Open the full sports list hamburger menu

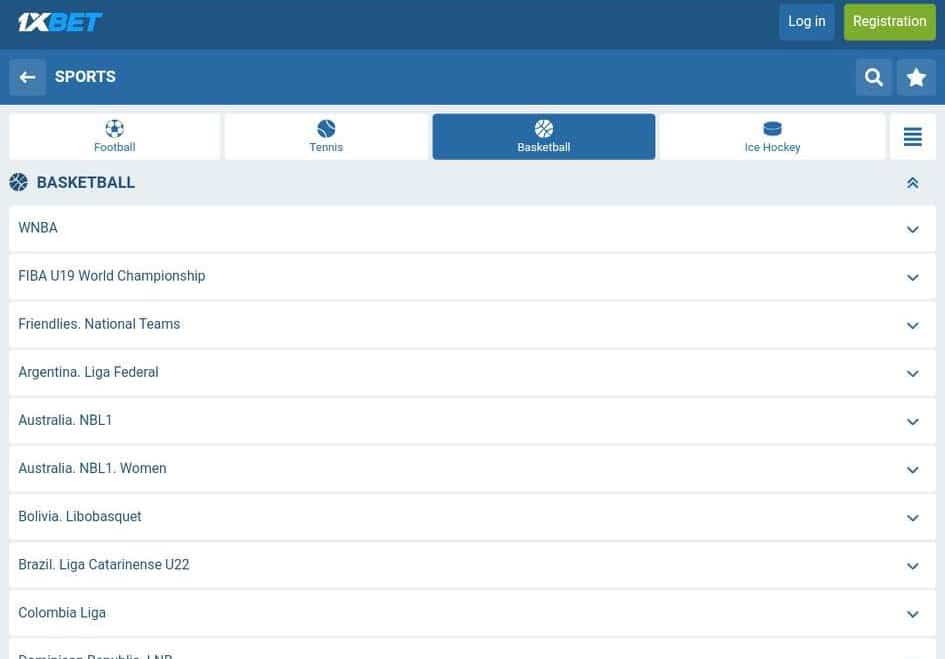coord(912,137)
